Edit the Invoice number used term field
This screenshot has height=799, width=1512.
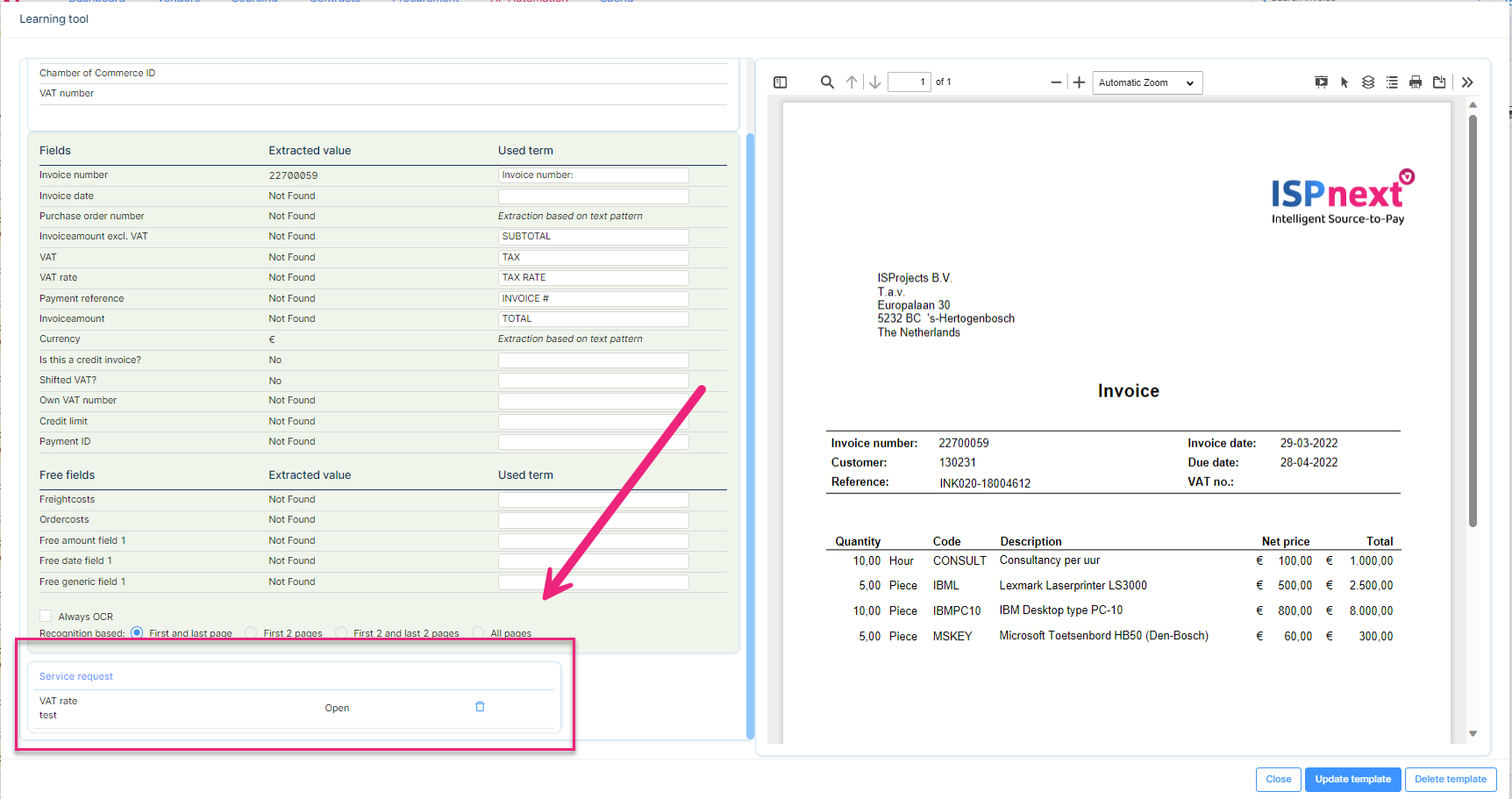594,175
